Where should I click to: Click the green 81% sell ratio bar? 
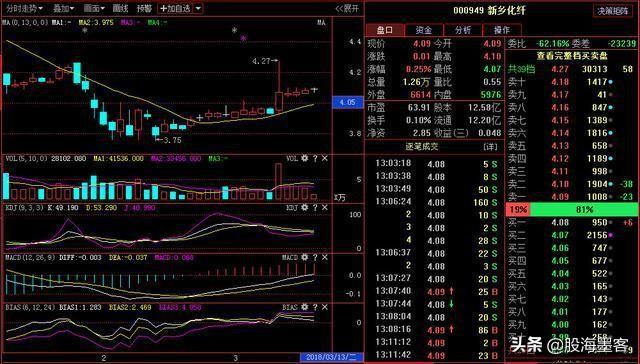(x=584, y=210)
